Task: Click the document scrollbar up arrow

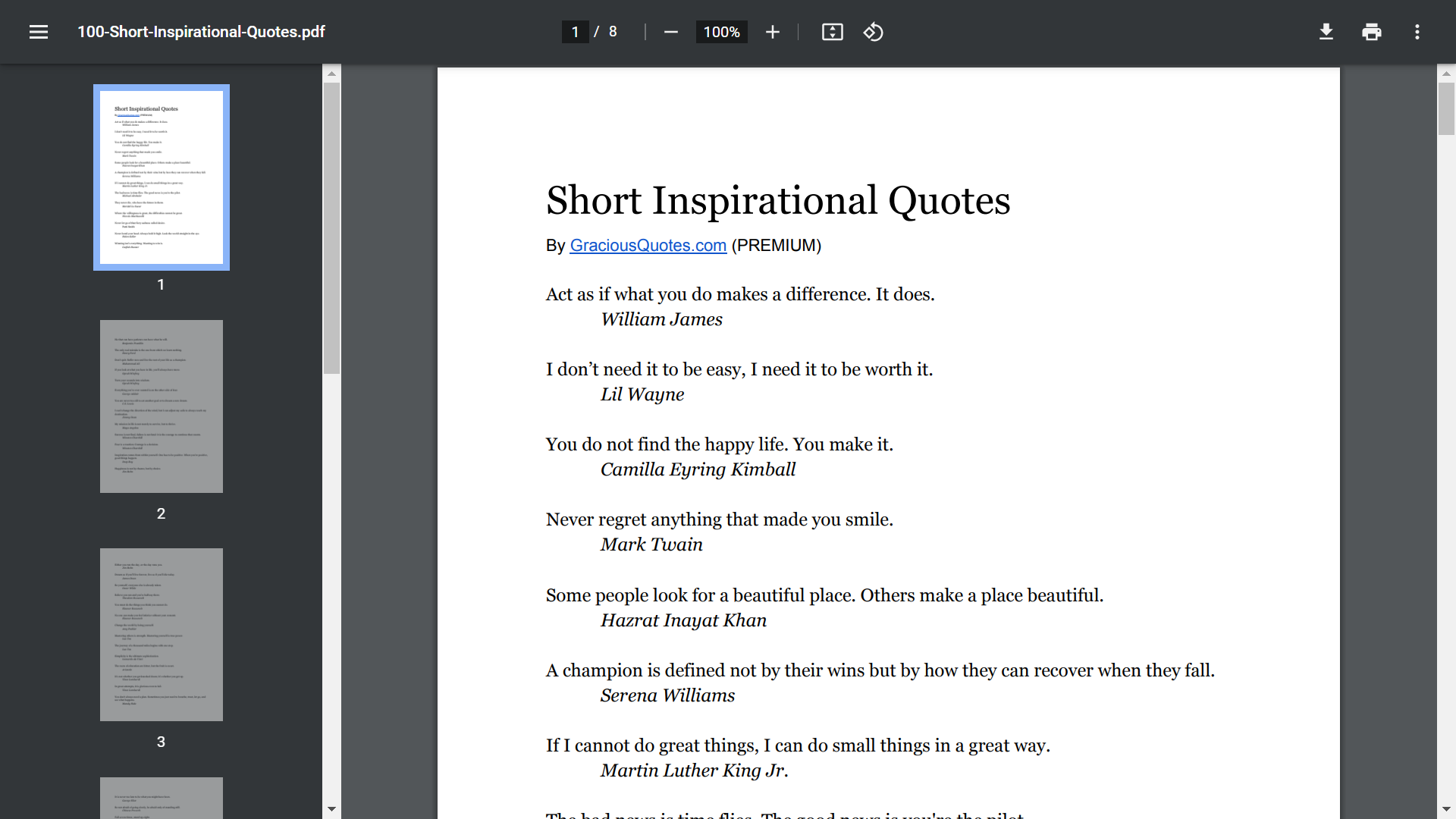Action: tap(1446, 74)
